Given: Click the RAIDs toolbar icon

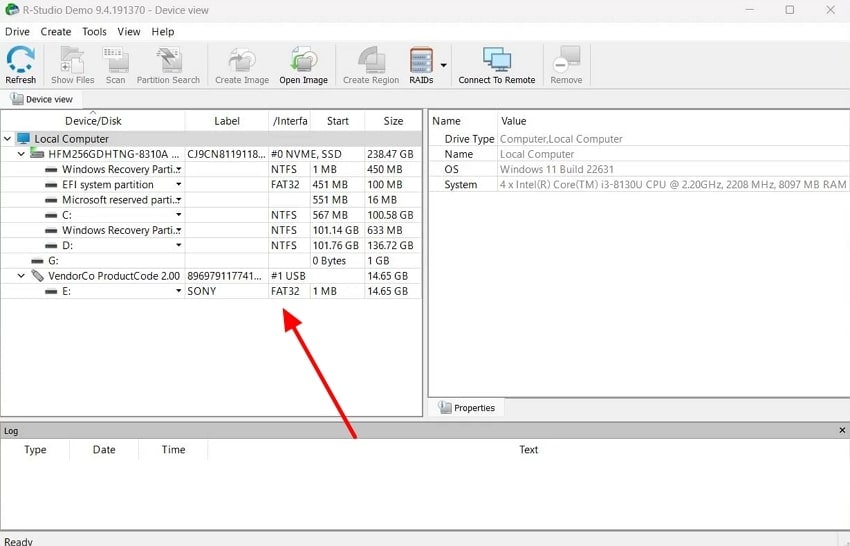Looking at the screenshot, I should pos(421,59).
